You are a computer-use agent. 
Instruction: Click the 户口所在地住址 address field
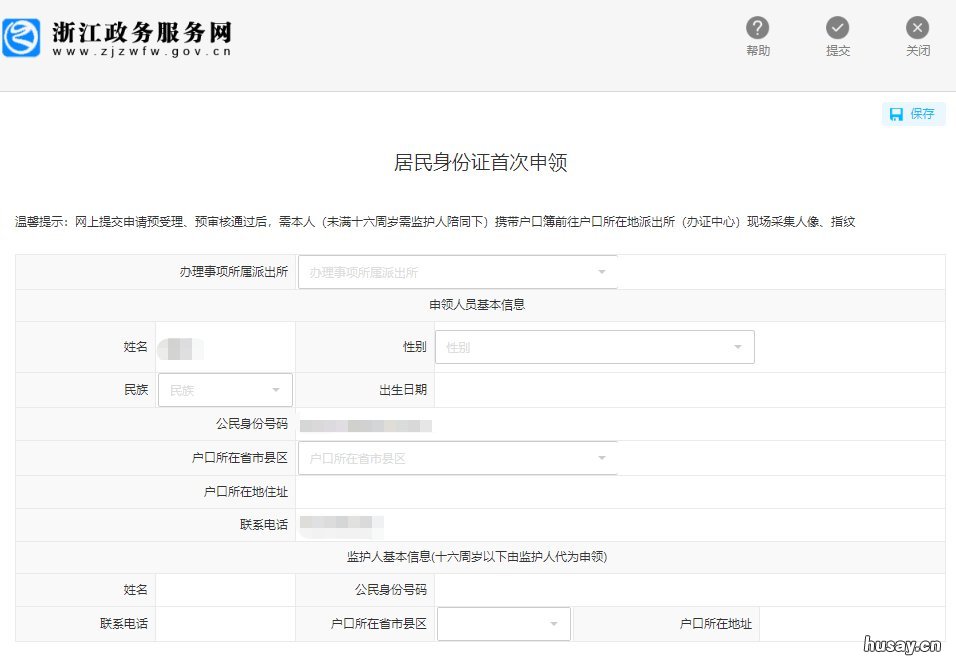tap(620, 491)
